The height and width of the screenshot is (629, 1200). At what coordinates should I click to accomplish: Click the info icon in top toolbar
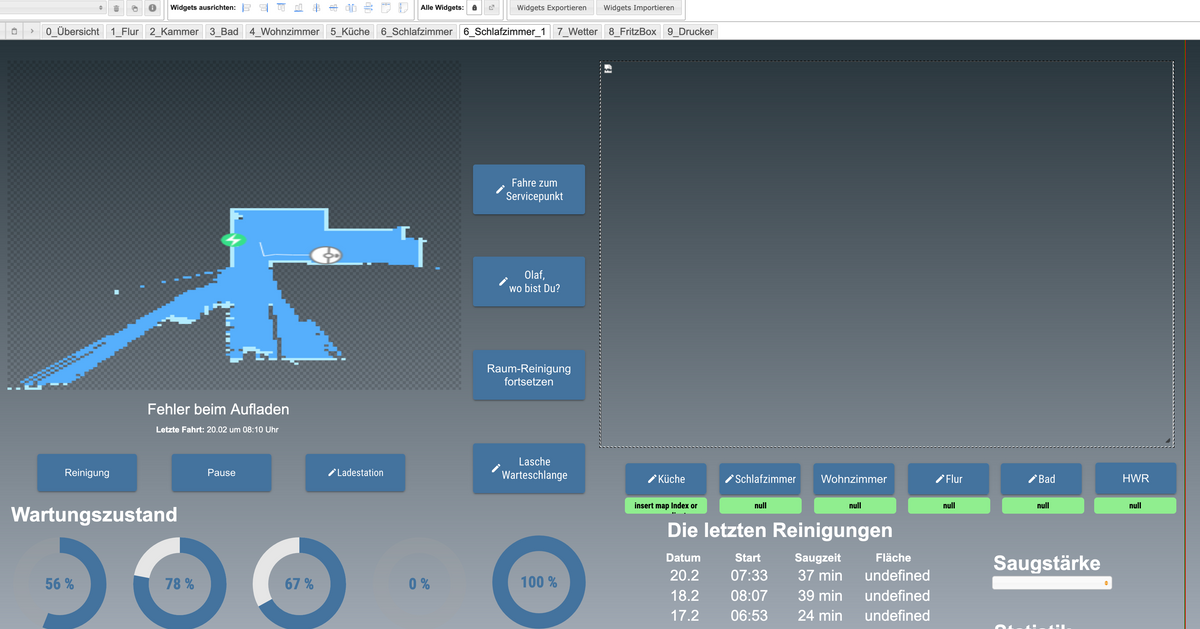152,8
